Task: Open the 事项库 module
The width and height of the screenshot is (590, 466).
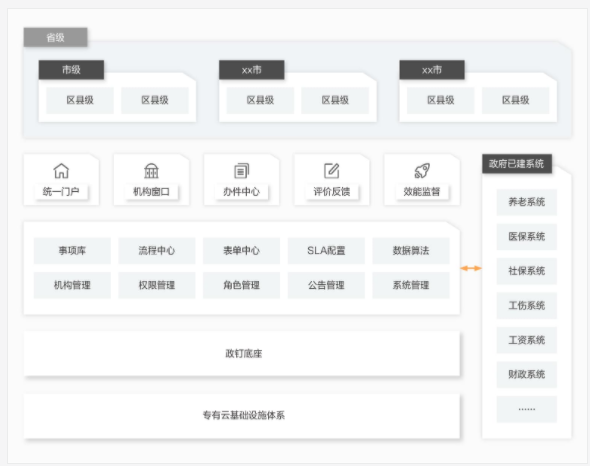Action: [72, 250]
